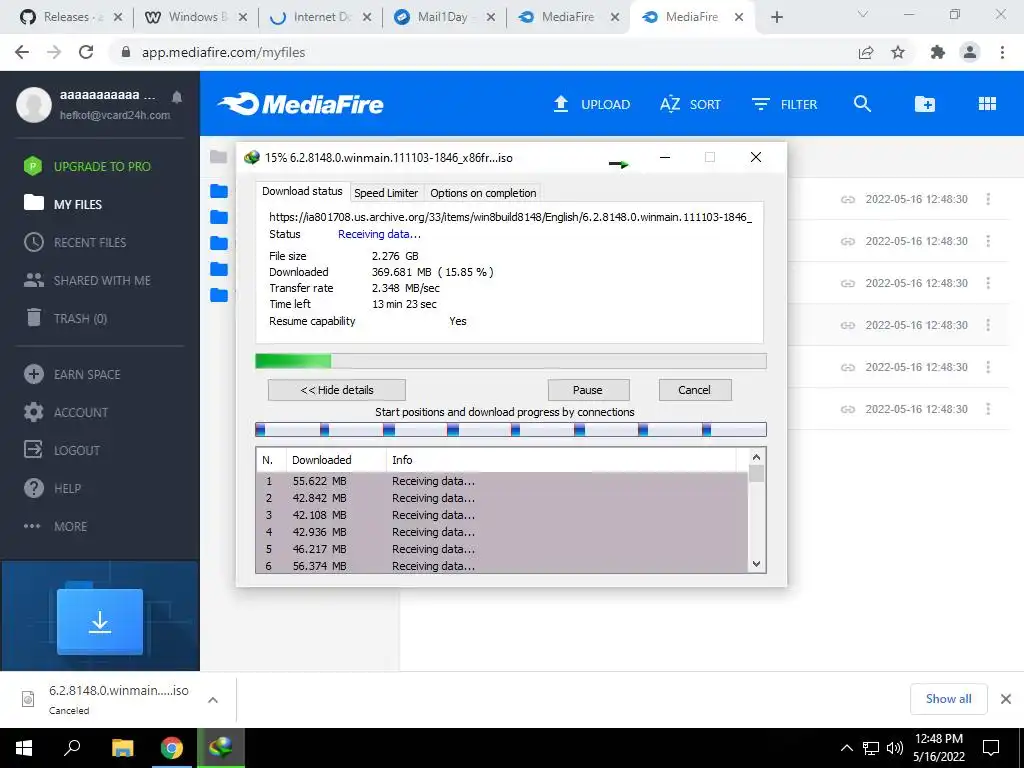Click the notification bell icon
The width and height of the screenshot is (1024, 768).
(176, 97)
